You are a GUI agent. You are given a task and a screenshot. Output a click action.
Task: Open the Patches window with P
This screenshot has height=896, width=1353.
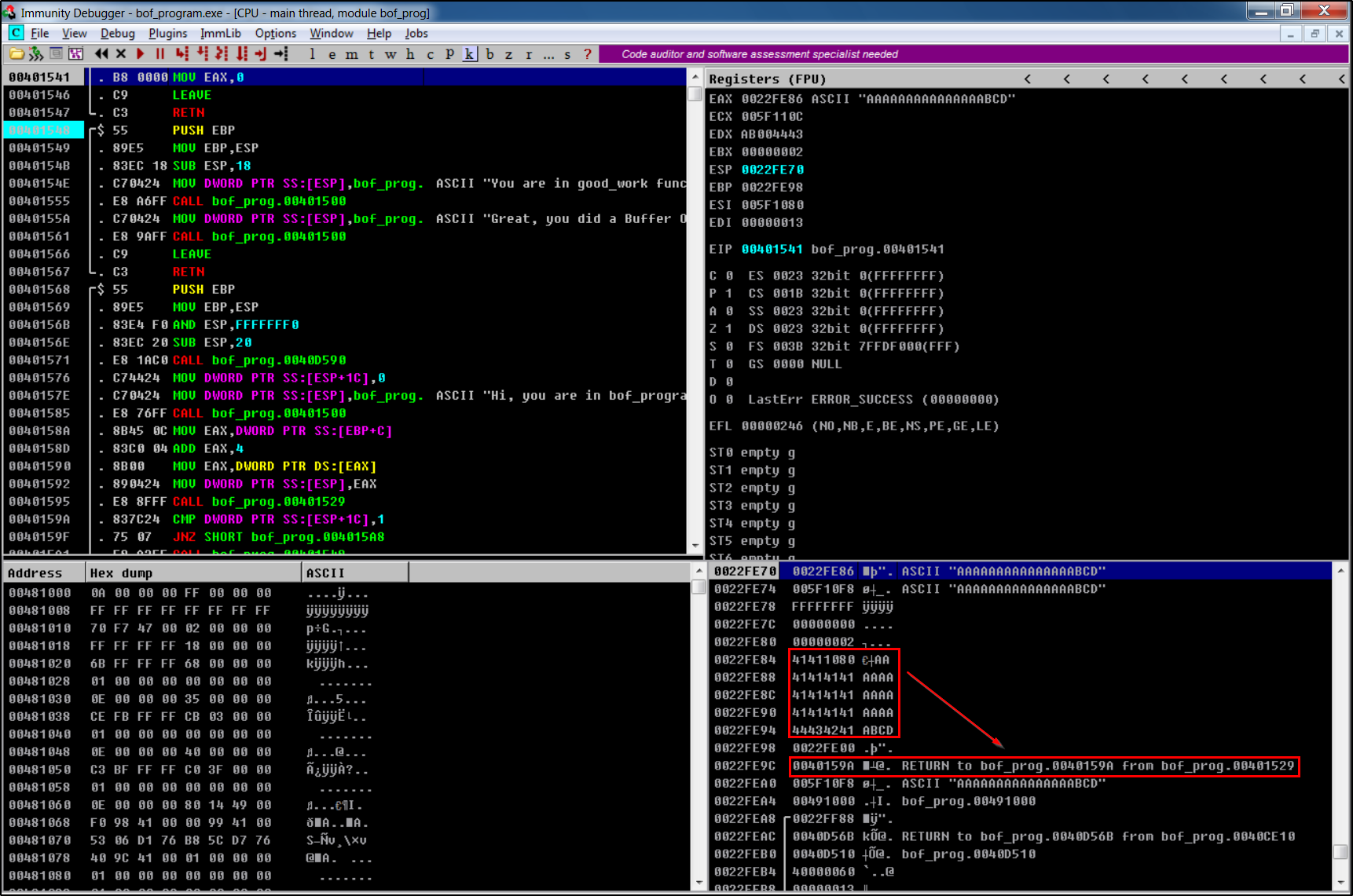449,54
